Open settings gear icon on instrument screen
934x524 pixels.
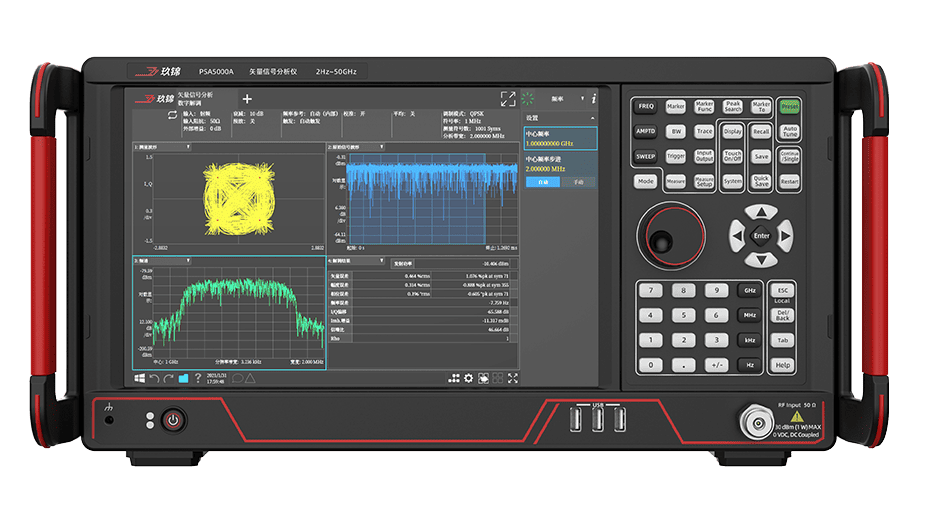point(469,378)
